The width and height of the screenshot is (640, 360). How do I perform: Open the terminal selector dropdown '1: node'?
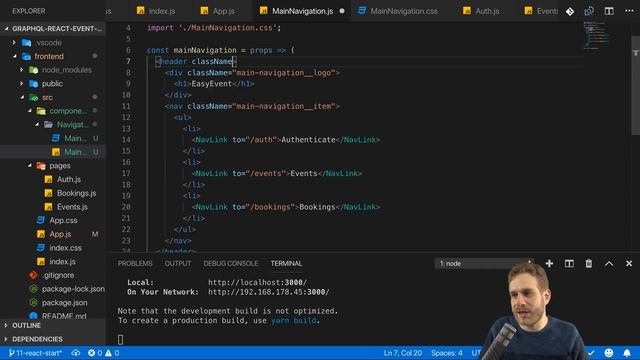pos(484,264)
